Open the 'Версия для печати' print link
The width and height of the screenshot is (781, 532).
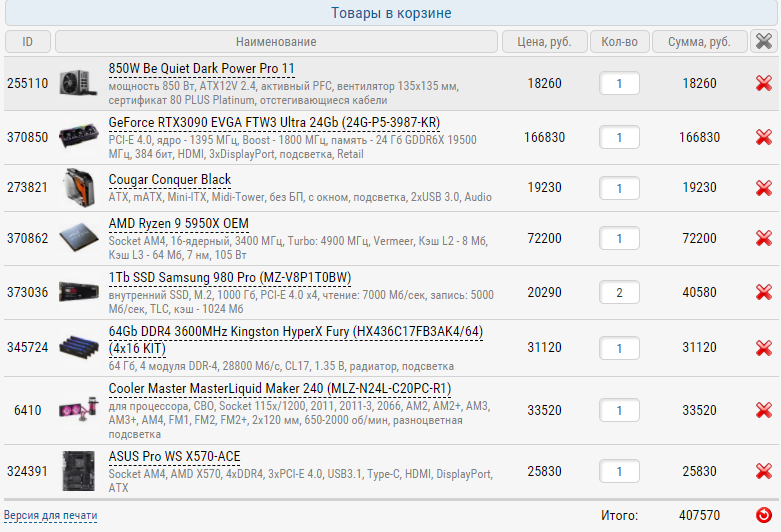pos(51,516)
